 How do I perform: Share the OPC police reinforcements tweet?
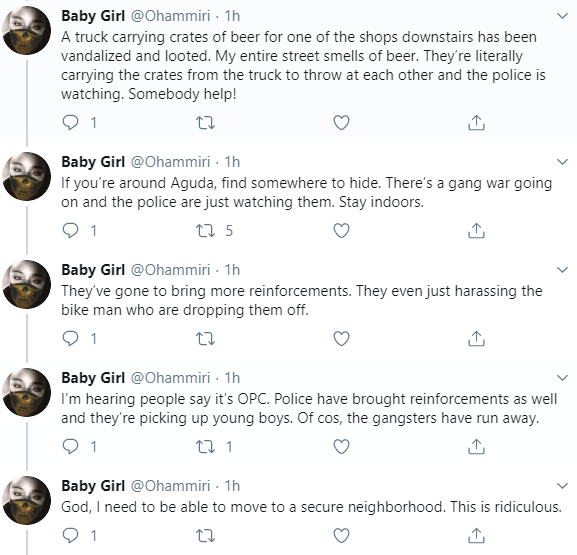coord(476,446)
